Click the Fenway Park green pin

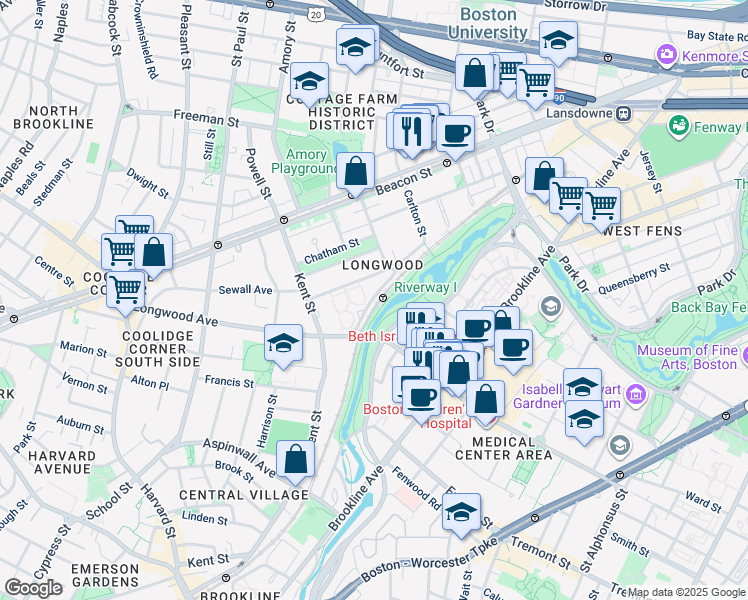678,126
